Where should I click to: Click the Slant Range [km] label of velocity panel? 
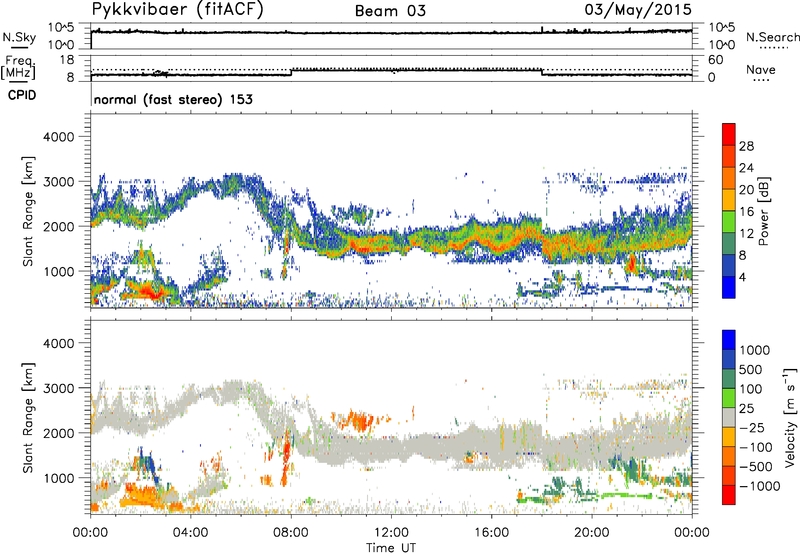28,418
